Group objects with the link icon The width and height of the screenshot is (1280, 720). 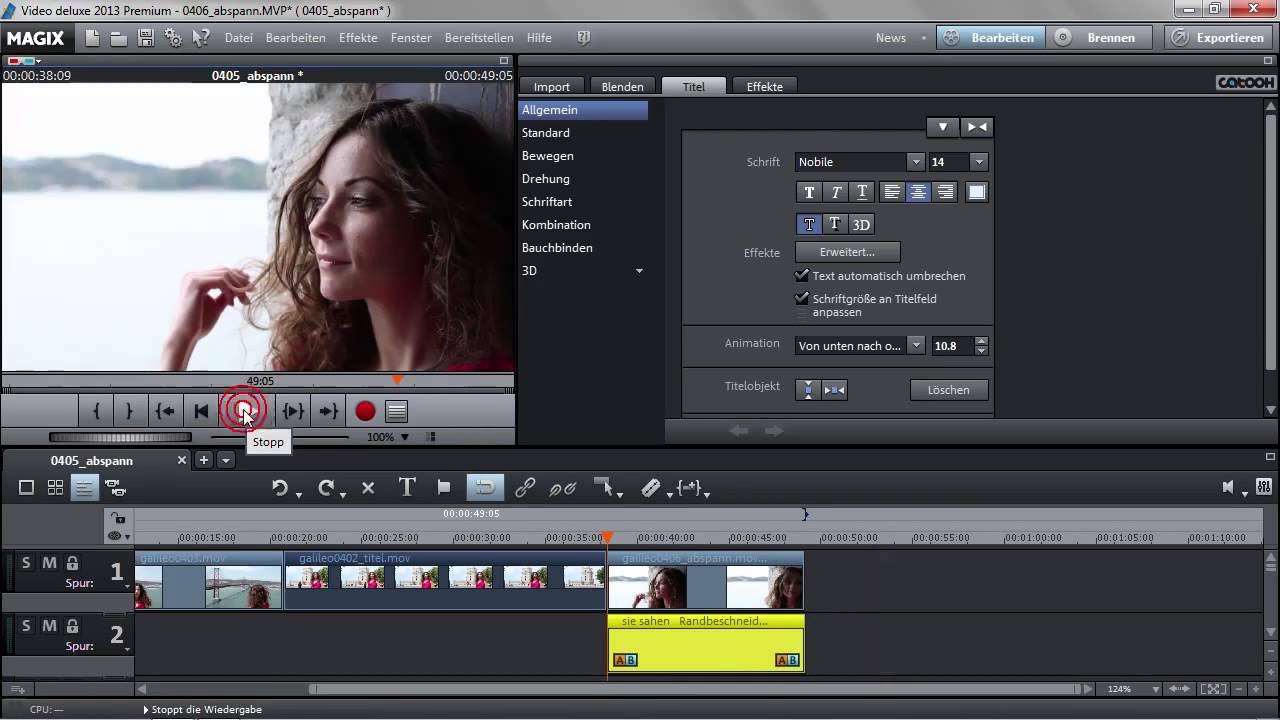pyautogui.click(x=525, y=488)
